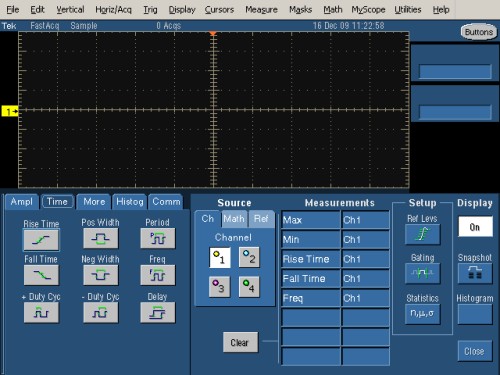Select Channel 2 as source
Screen dimensions: 500x375
[249, 257]
